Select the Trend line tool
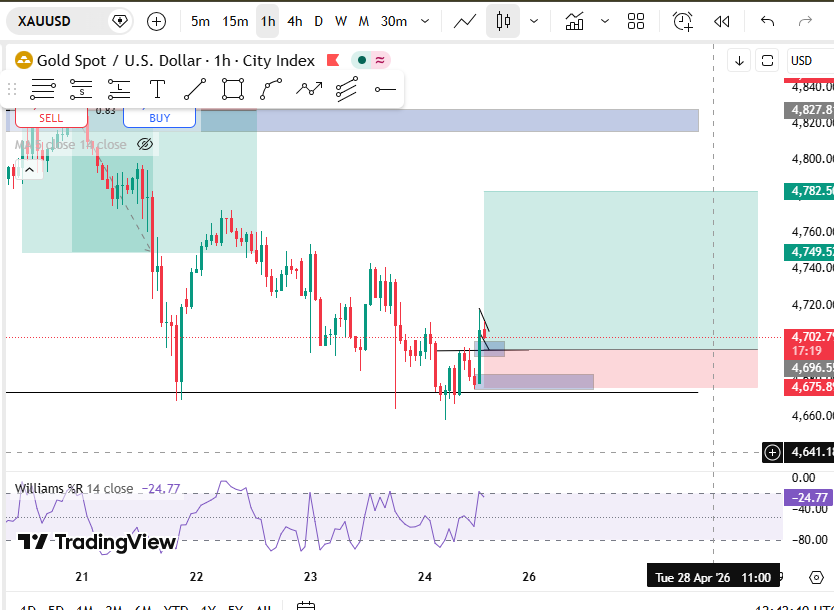The width and height of the screenshot is (834, 610). tap(195, 89)
